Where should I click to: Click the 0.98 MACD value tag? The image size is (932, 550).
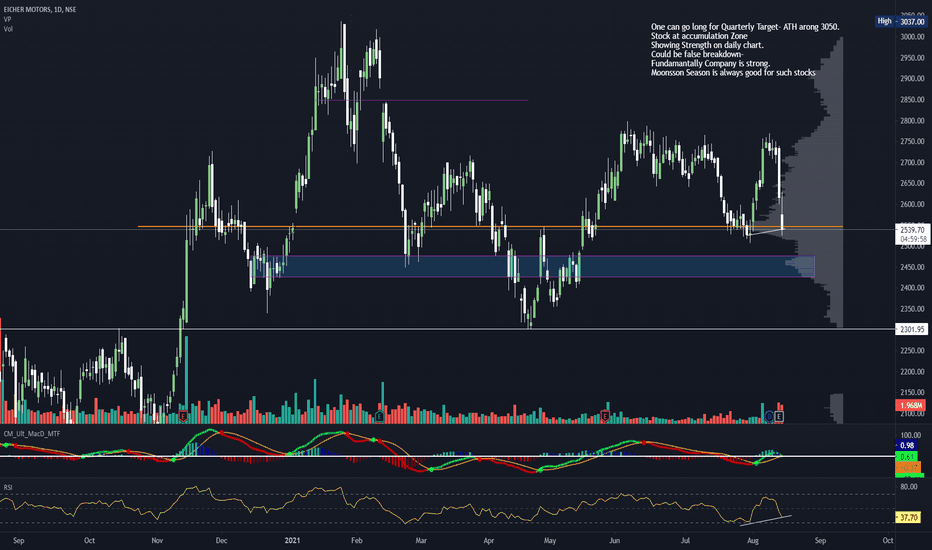907,445
